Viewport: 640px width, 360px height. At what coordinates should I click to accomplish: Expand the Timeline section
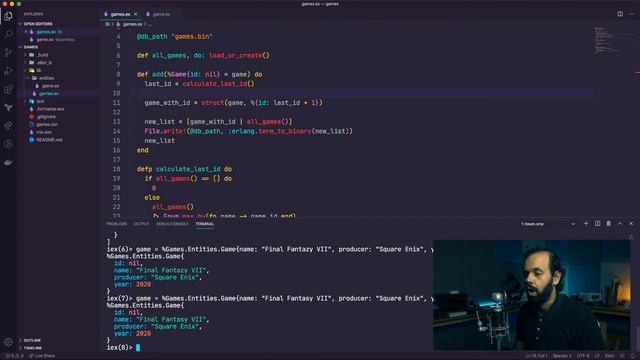(33, 348)
